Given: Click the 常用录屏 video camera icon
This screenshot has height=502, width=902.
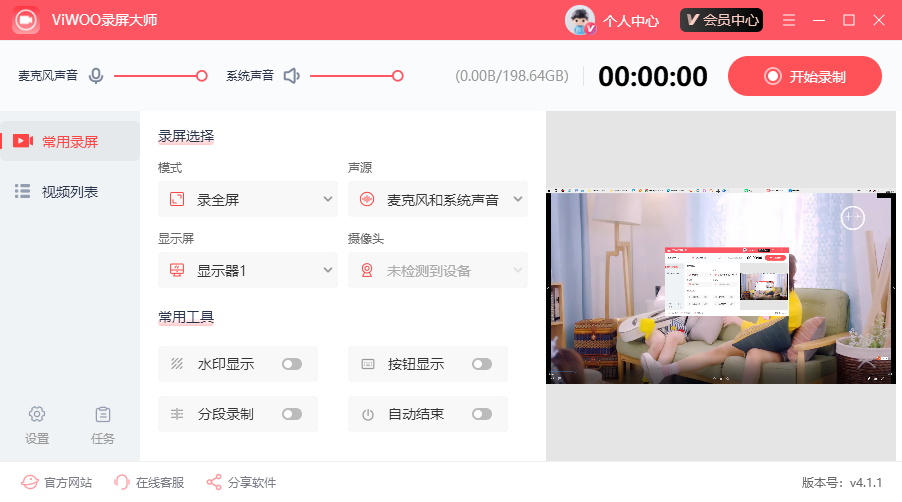Looking at the screenshot, I should click(23, 141).
